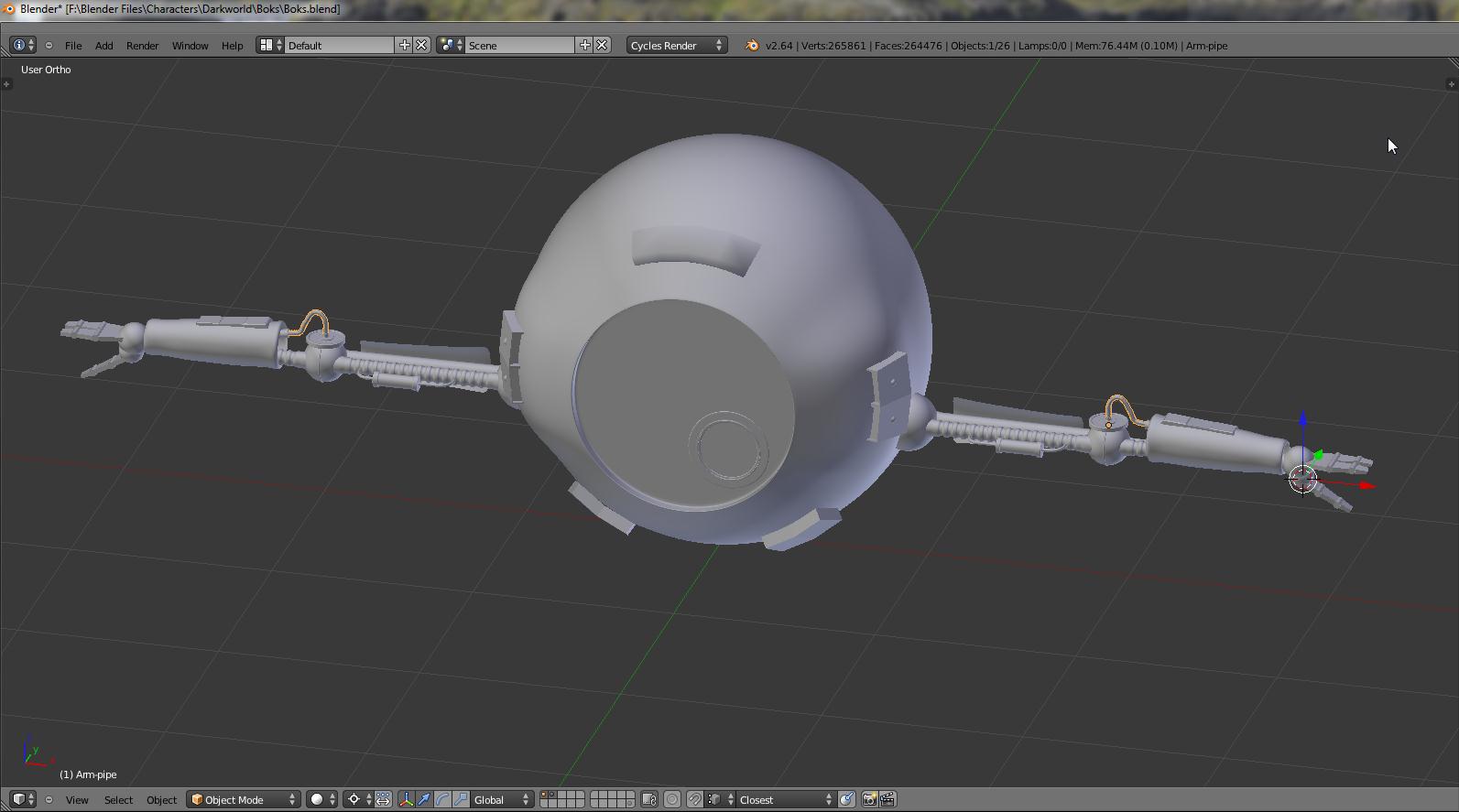Toggle snap during transform magnet
Screen dimensions: 1459x812
(x=695, y=799)
